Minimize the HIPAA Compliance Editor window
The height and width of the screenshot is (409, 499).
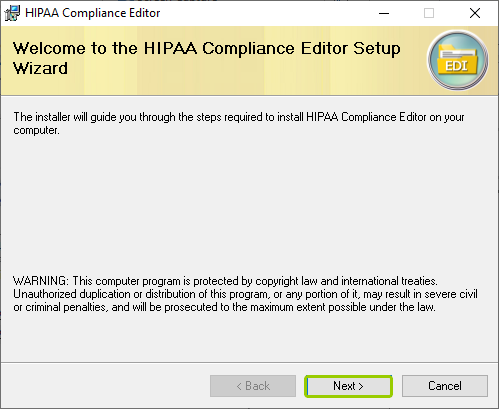pos(384,13)
